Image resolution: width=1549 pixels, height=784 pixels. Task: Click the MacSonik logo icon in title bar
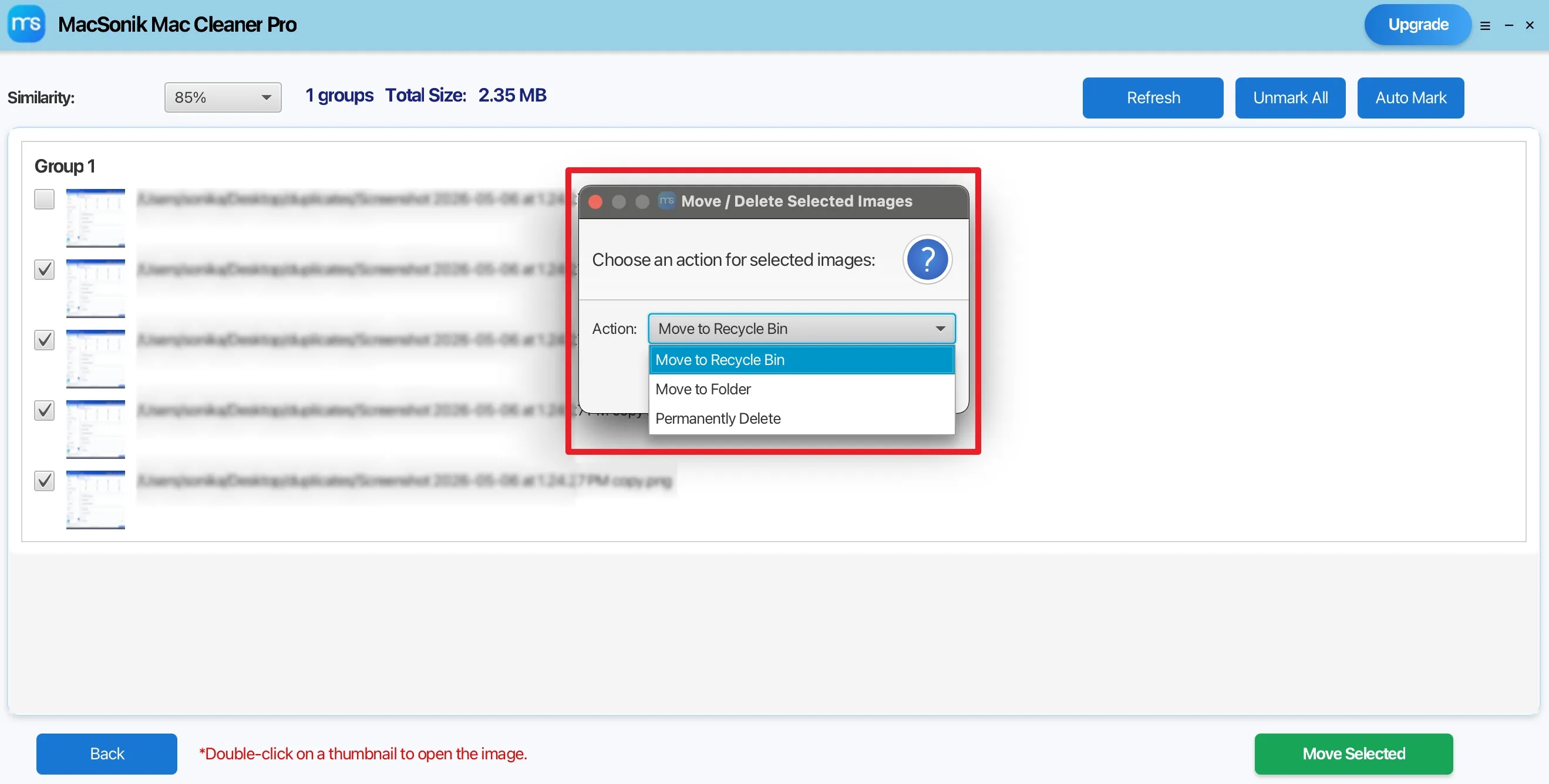[x=26, y=24]
